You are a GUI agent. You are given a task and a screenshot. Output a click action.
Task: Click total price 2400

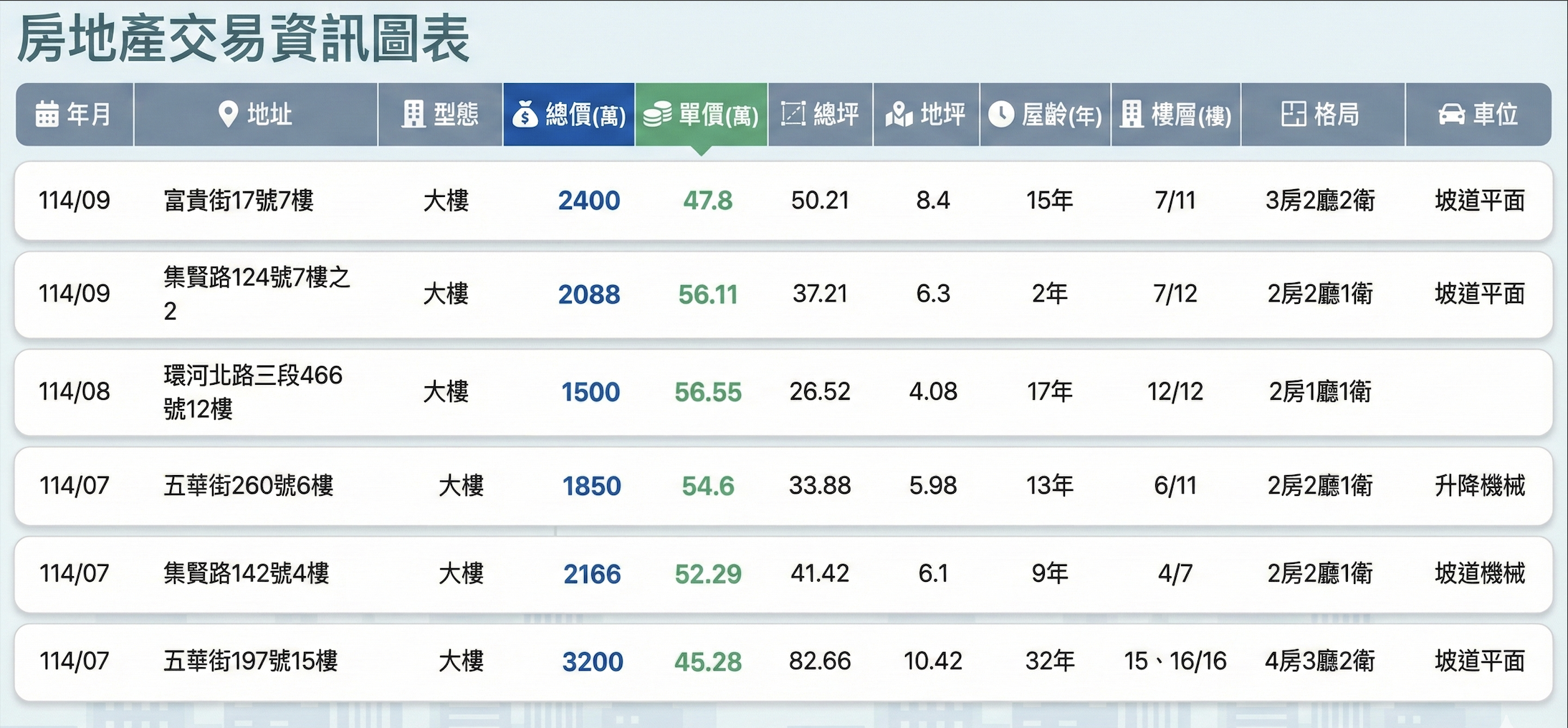tap(589, 201)
